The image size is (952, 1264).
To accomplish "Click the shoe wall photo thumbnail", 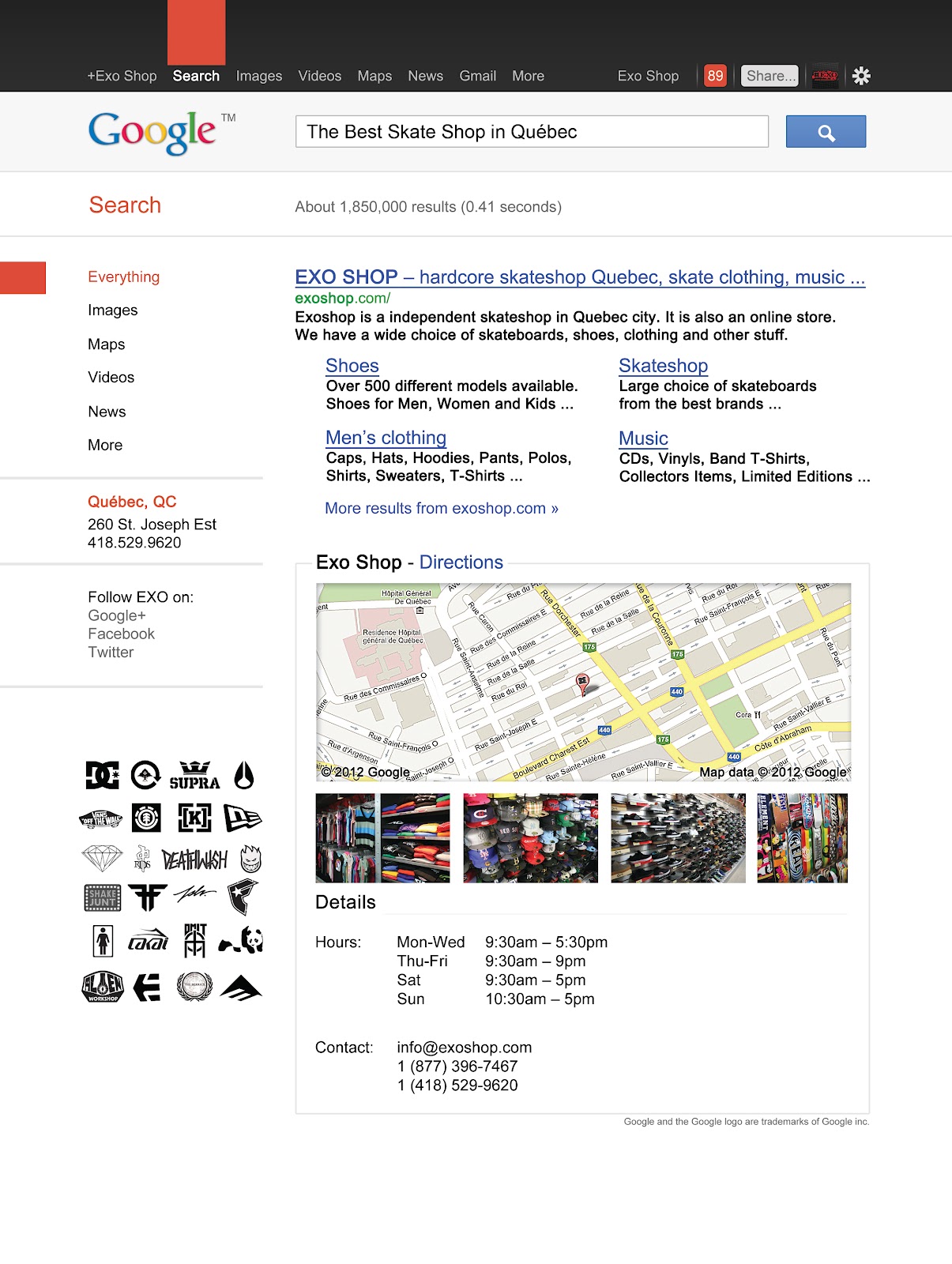I will (679, 838).
